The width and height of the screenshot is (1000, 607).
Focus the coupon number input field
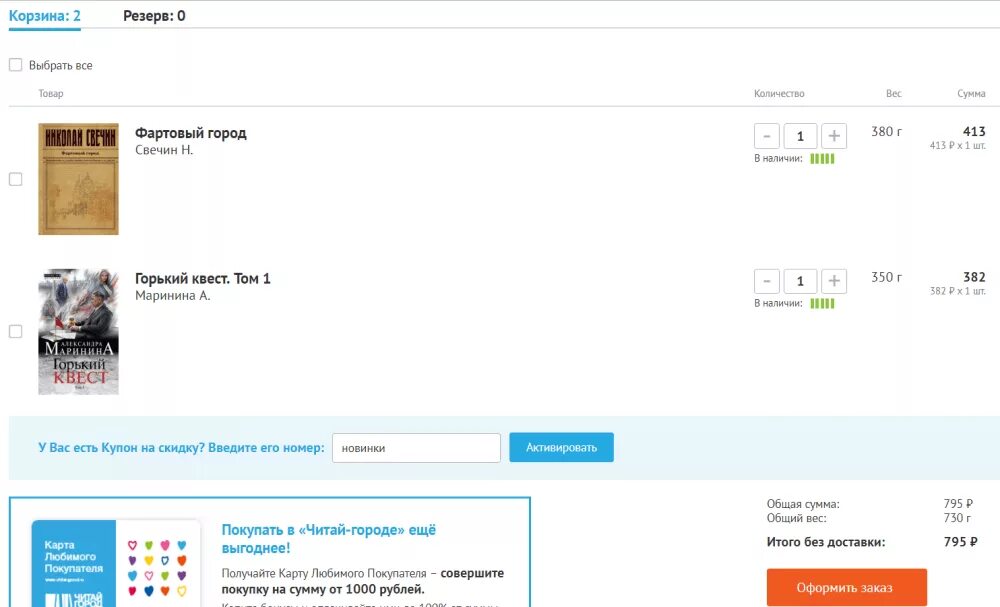416,448
